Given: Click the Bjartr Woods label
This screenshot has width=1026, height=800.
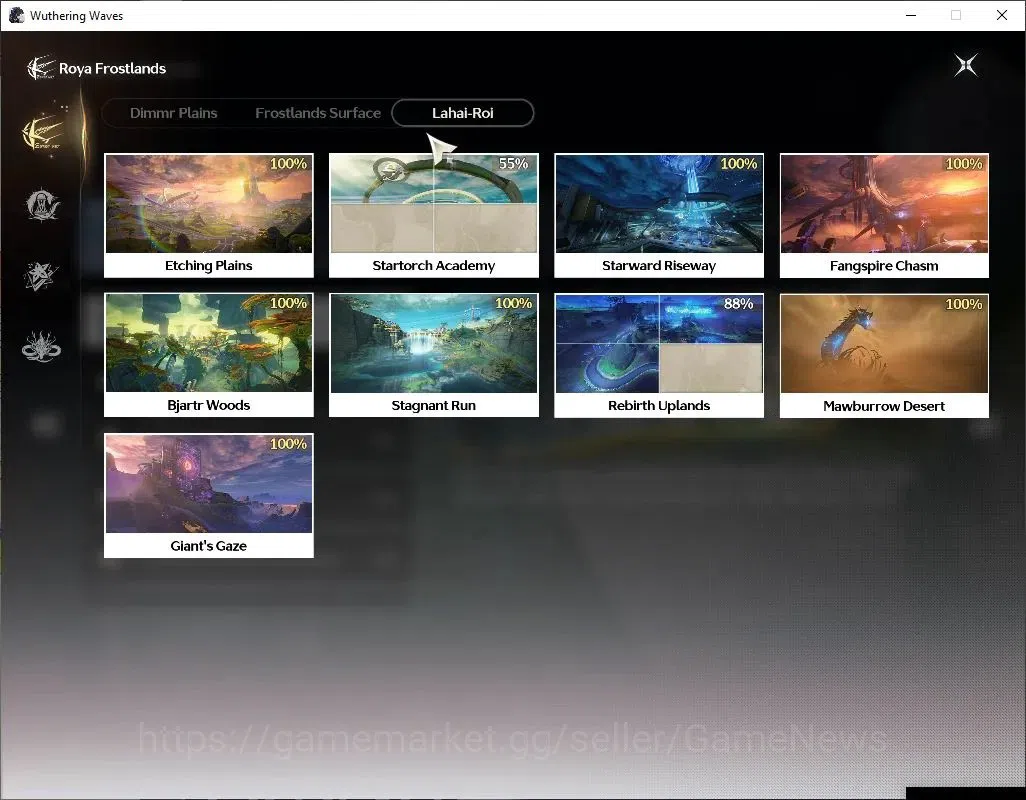Looking at the screenshot, I should coord(209,406).
